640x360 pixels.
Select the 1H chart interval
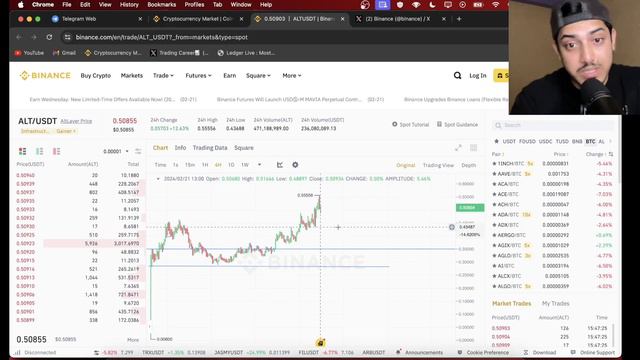[x=205, y=165]
